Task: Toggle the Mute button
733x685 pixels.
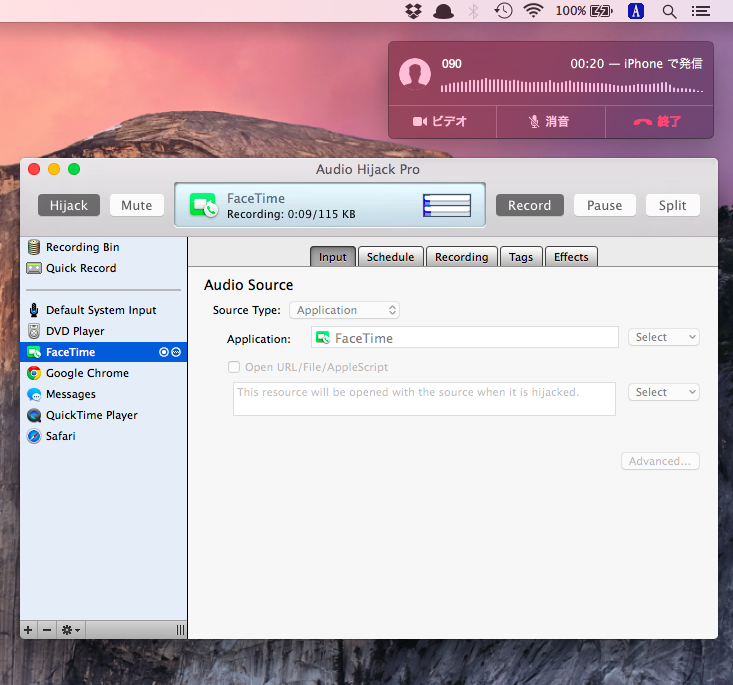Action: click(137, 205)
